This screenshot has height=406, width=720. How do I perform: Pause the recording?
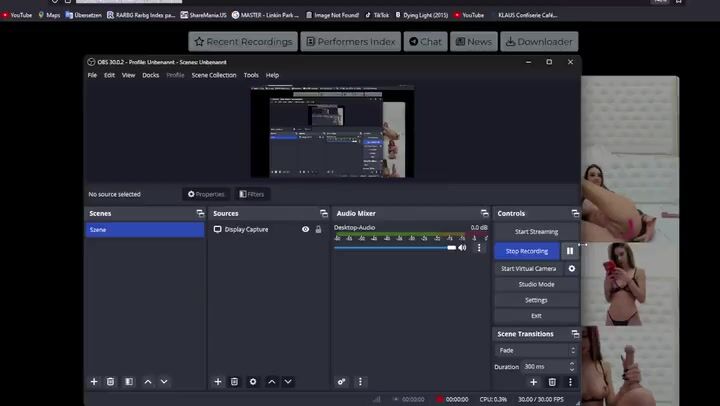tap(570, 251)
